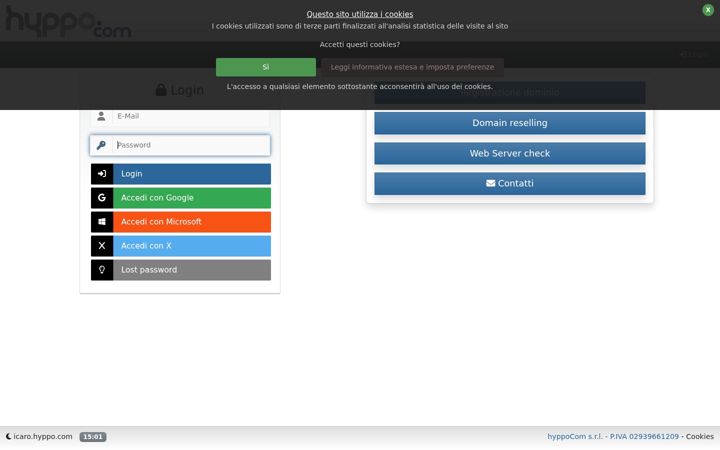The image size is (720, 450).
Task: Close the cookie banner with the green X
Action: tap(708, 10)
